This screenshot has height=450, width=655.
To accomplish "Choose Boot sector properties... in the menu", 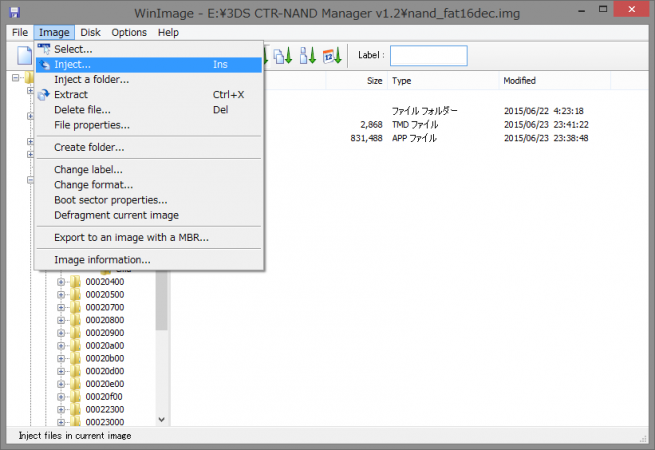I will (x=110, y=200).
